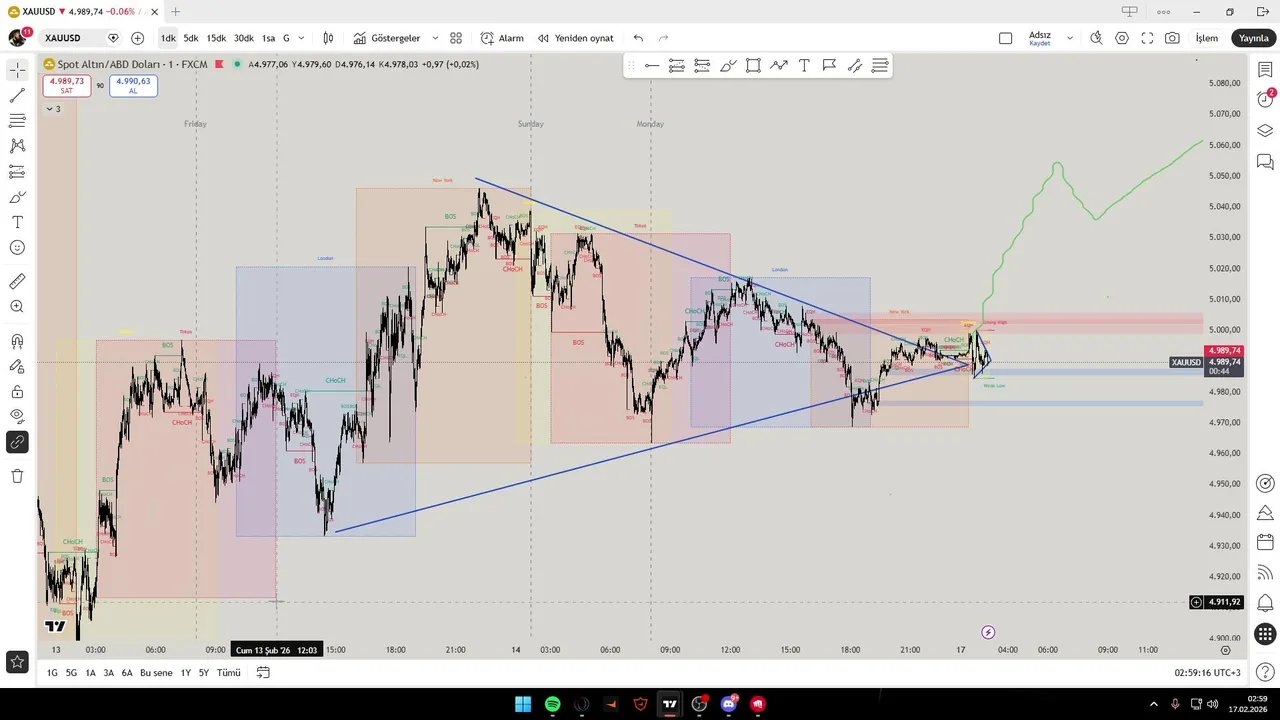Open the timezone menu UTC+3

pyautogui.click(x=1208, y=673)
